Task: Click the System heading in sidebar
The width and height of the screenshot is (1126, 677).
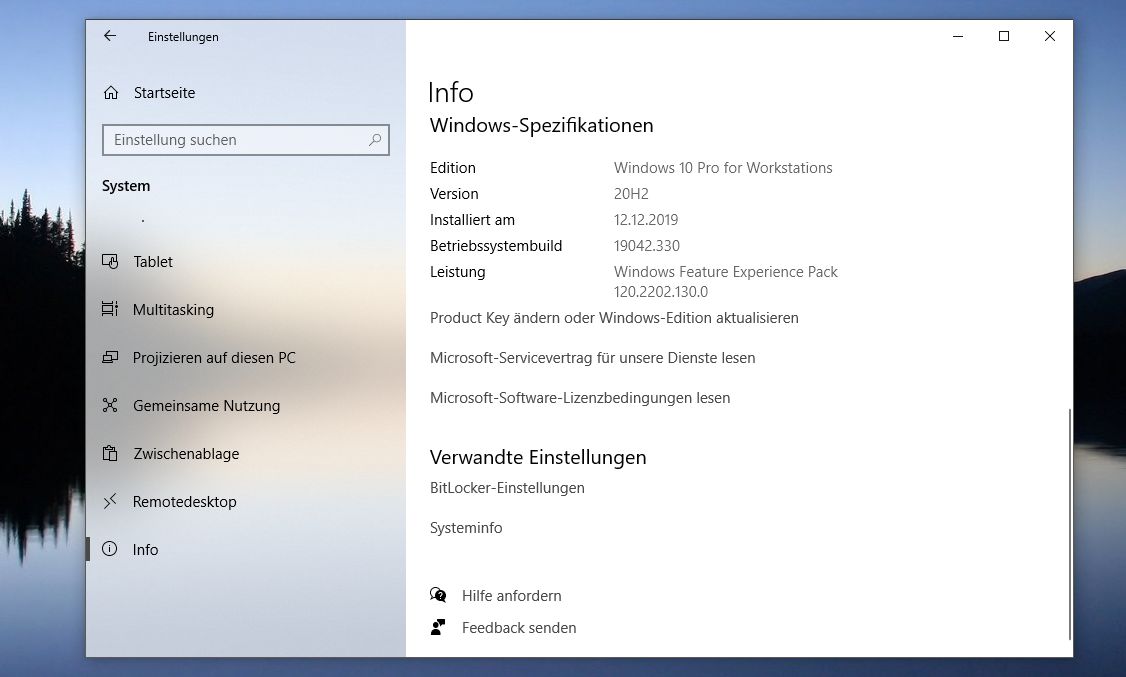Action: 126,186
